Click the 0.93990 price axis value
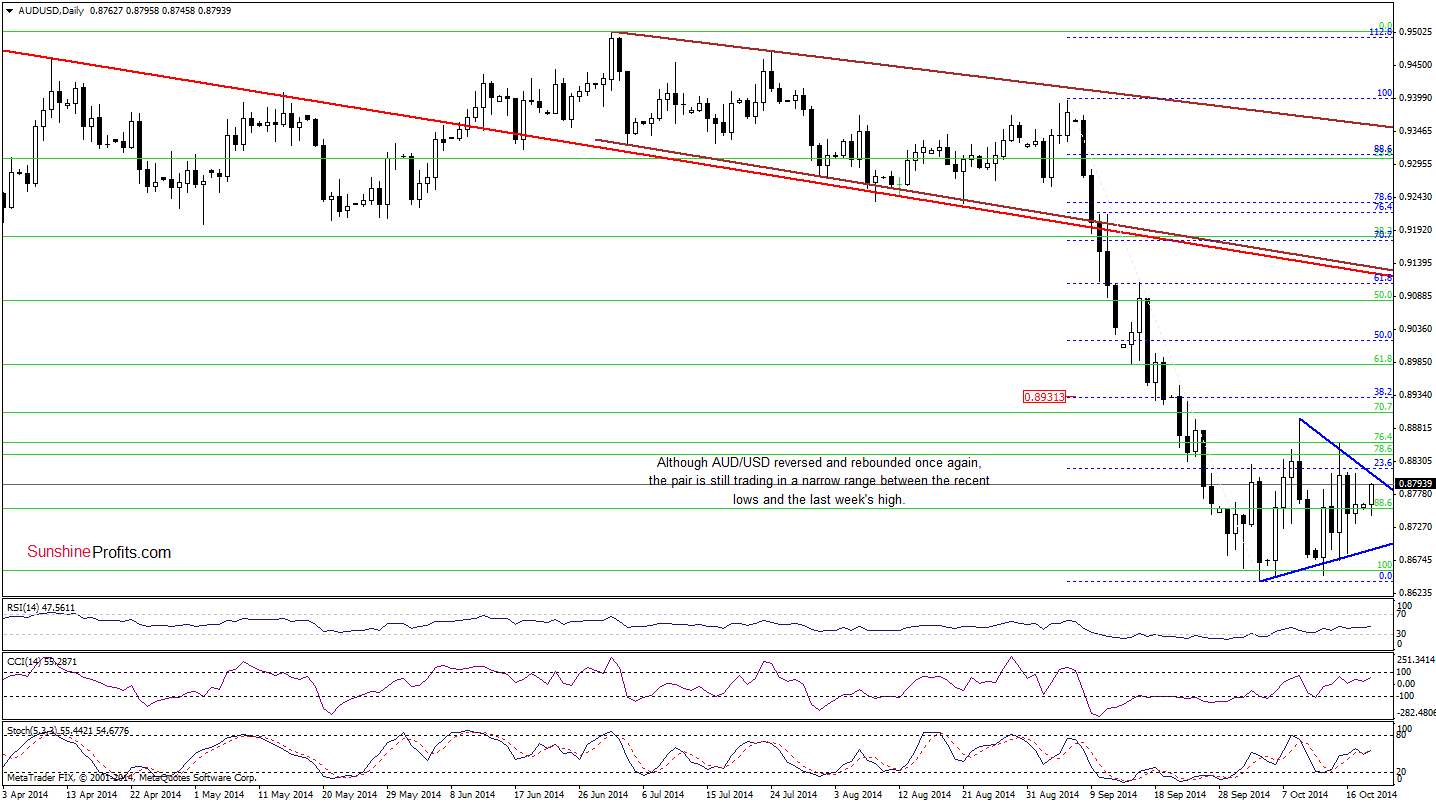The width and height of the screenshot is (1436, 803). pos(1413,97)
